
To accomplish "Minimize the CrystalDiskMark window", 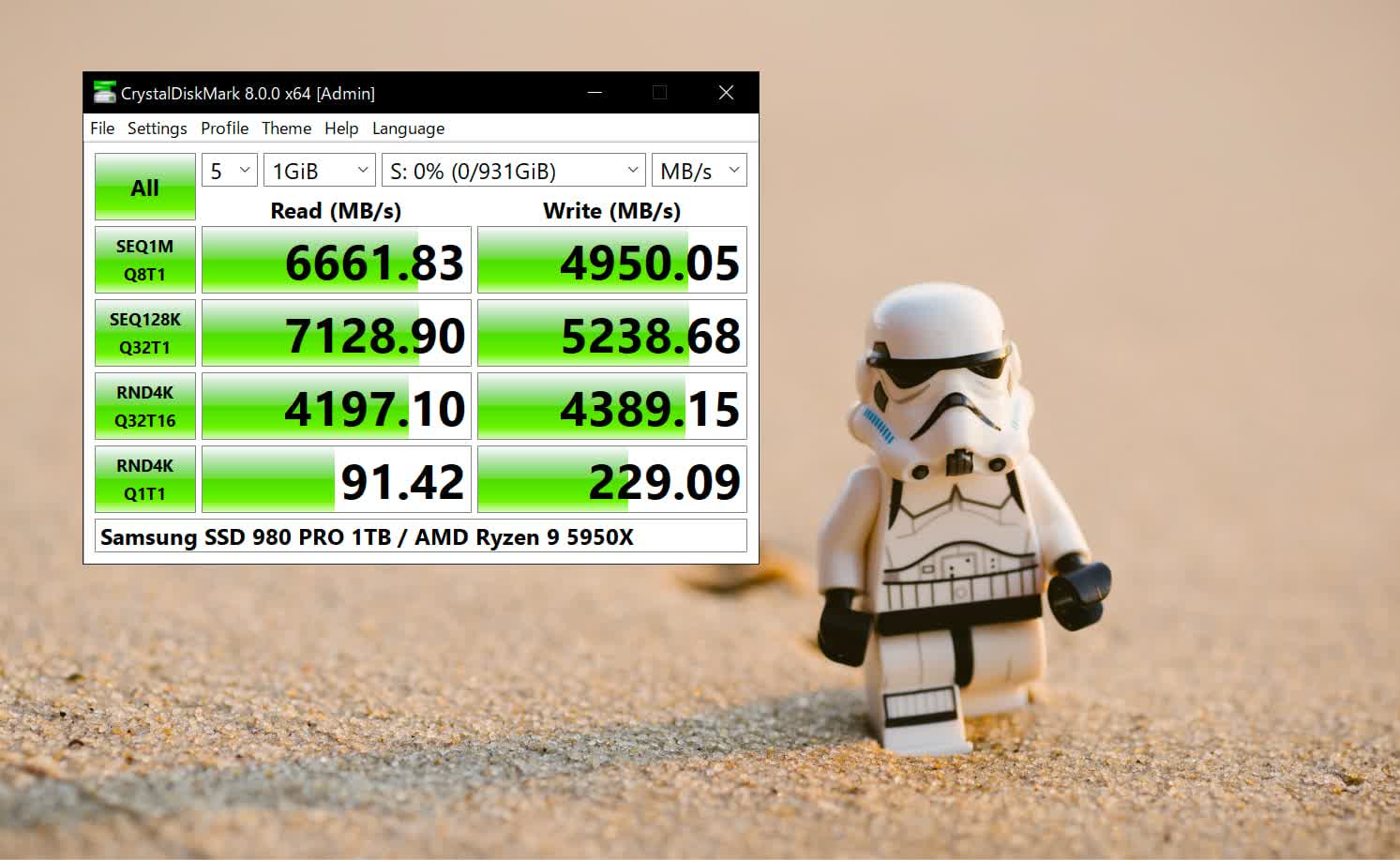I will 595,93.
